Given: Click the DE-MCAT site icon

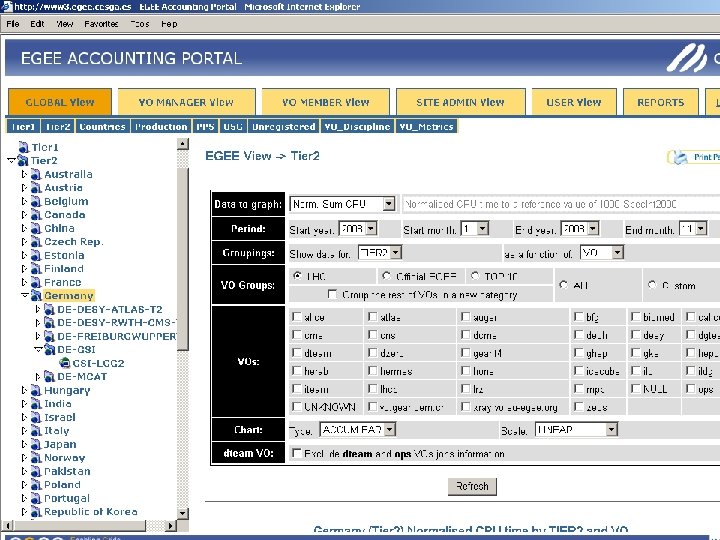Looking at the screenshot, I should pos(49,377).
